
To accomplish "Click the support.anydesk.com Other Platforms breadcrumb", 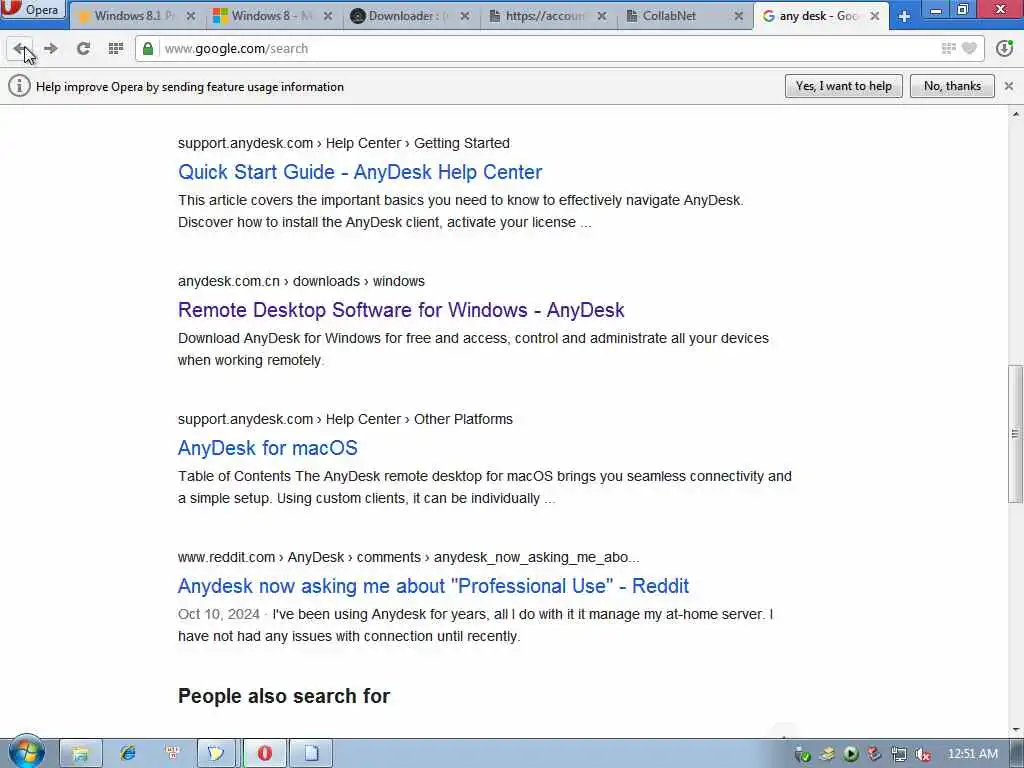I will coord(345,419).
